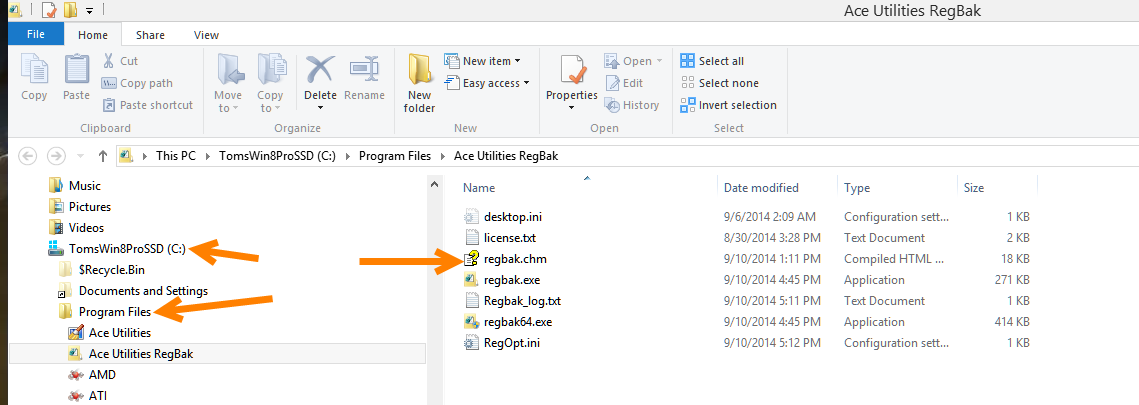Screen dimensions: 1139x405
Task: Select Program Files folder in tree
Action: pyautogui.click(x=115, y=312)
